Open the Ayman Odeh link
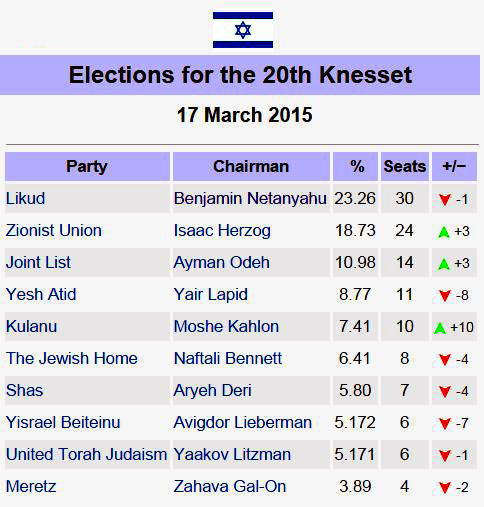Screen dimensions: 484x507 pyautogui.click(x=222, y=263)
